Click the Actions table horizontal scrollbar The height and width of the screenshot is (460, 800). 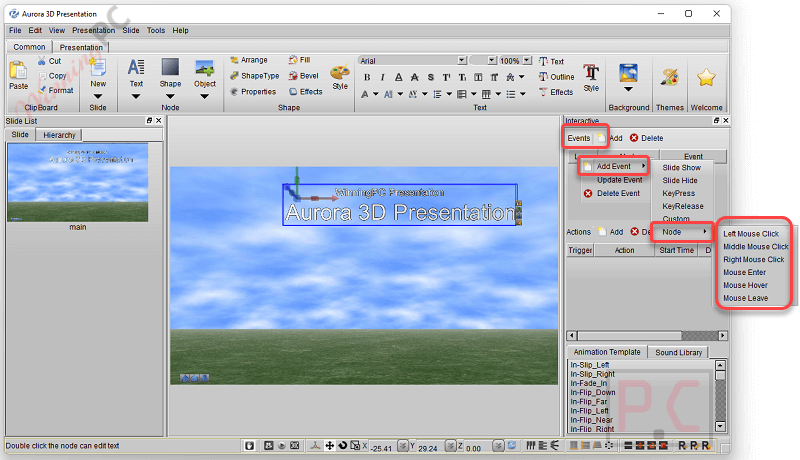[x=647, y=336]
